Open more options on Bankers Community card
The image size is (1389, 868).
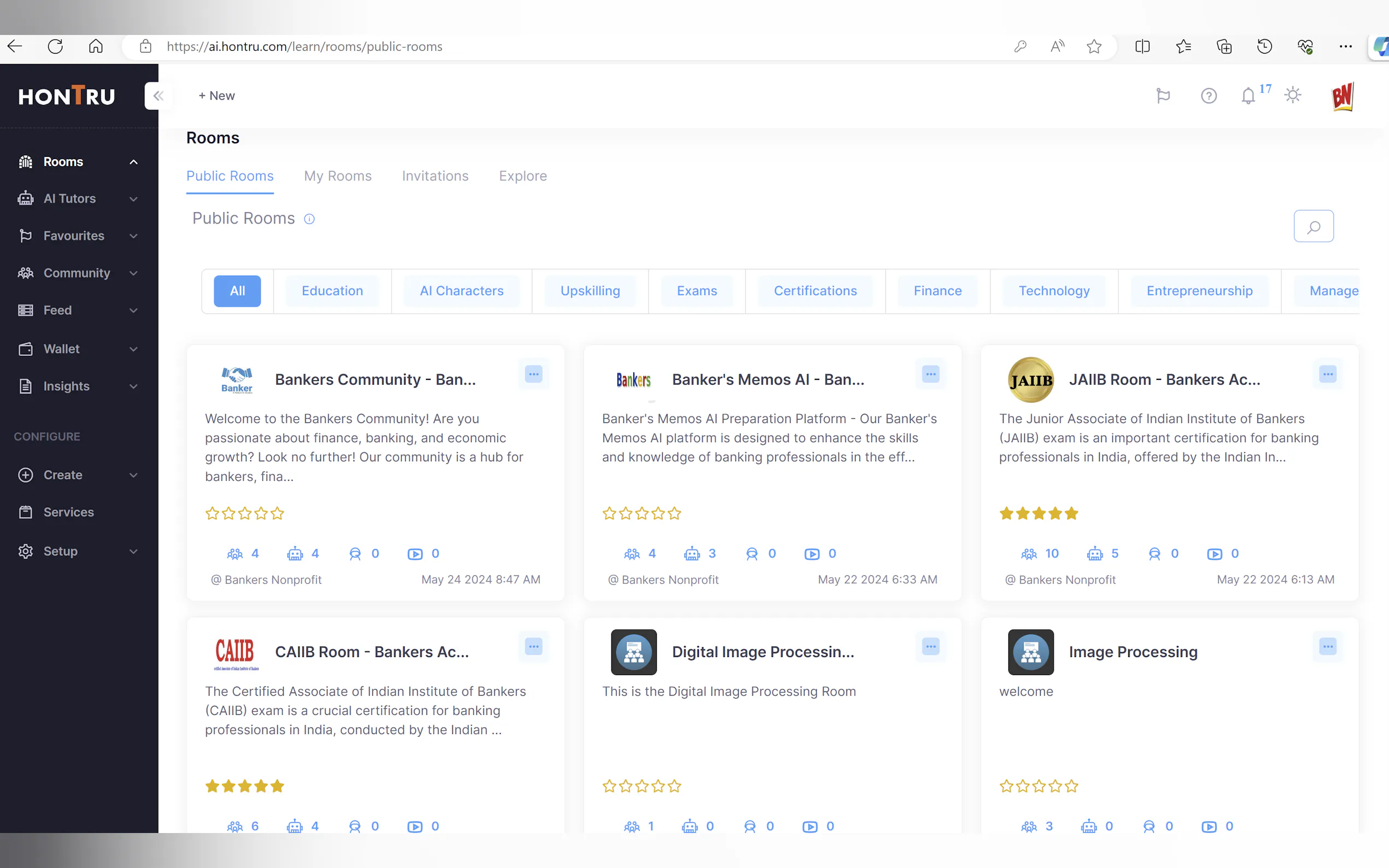533,374
